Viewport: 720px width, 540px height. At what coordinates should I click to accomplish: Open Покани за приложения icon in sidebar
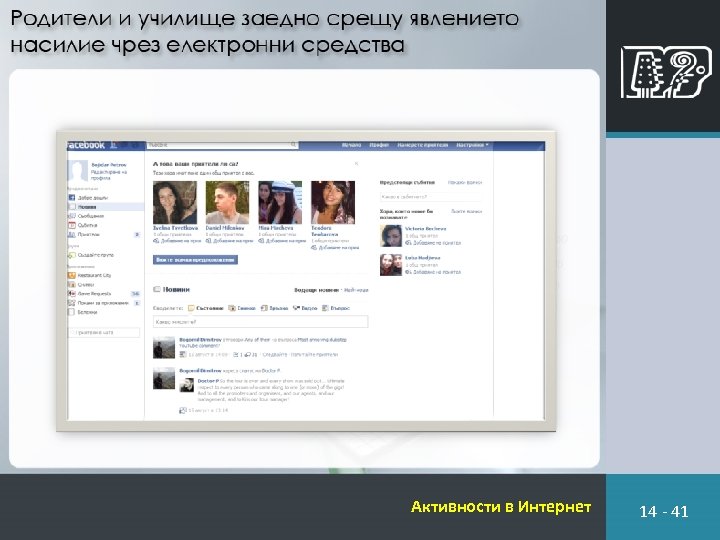coord(72,303)
